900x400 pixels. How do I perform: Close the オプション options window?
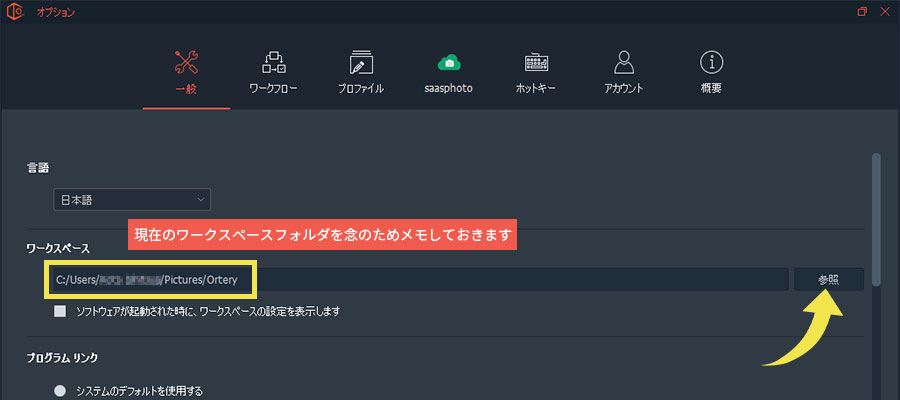pos(886,12)
